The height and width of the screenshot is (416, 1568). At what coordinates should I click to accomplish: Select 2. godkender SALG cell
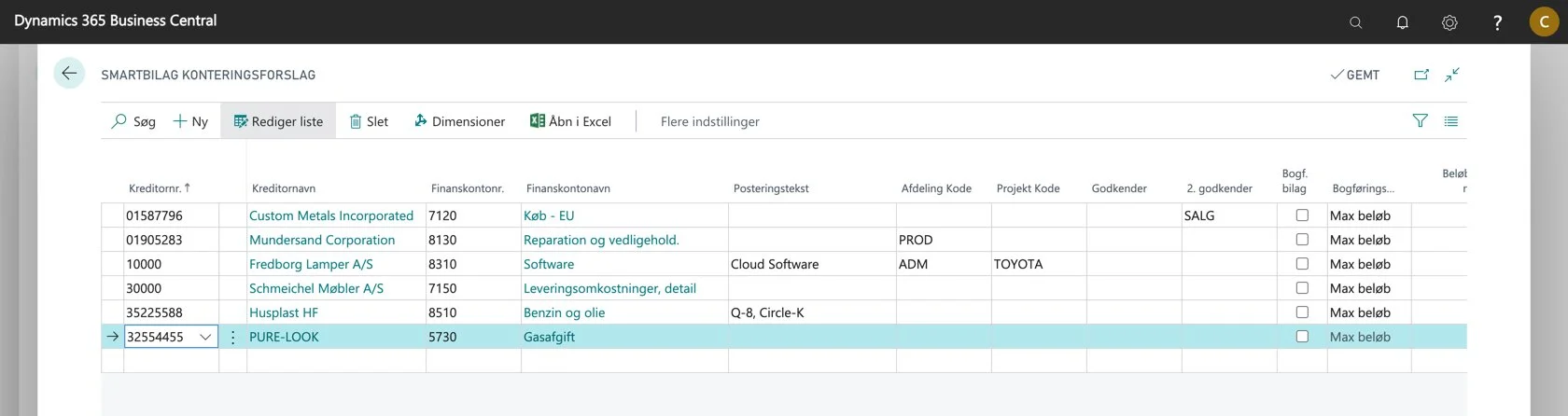coord(1229,215)
